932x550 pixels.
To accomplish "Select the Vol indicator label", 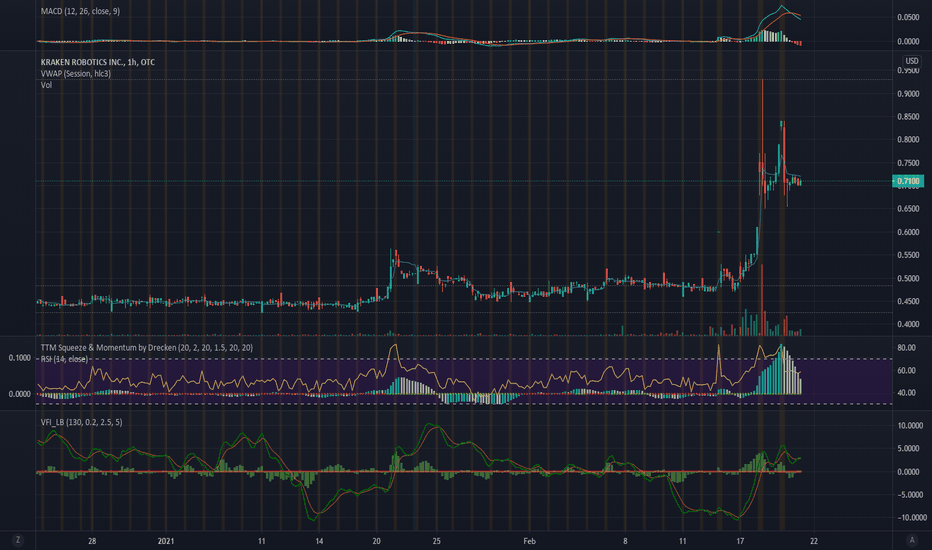I will tap(46, 85).
